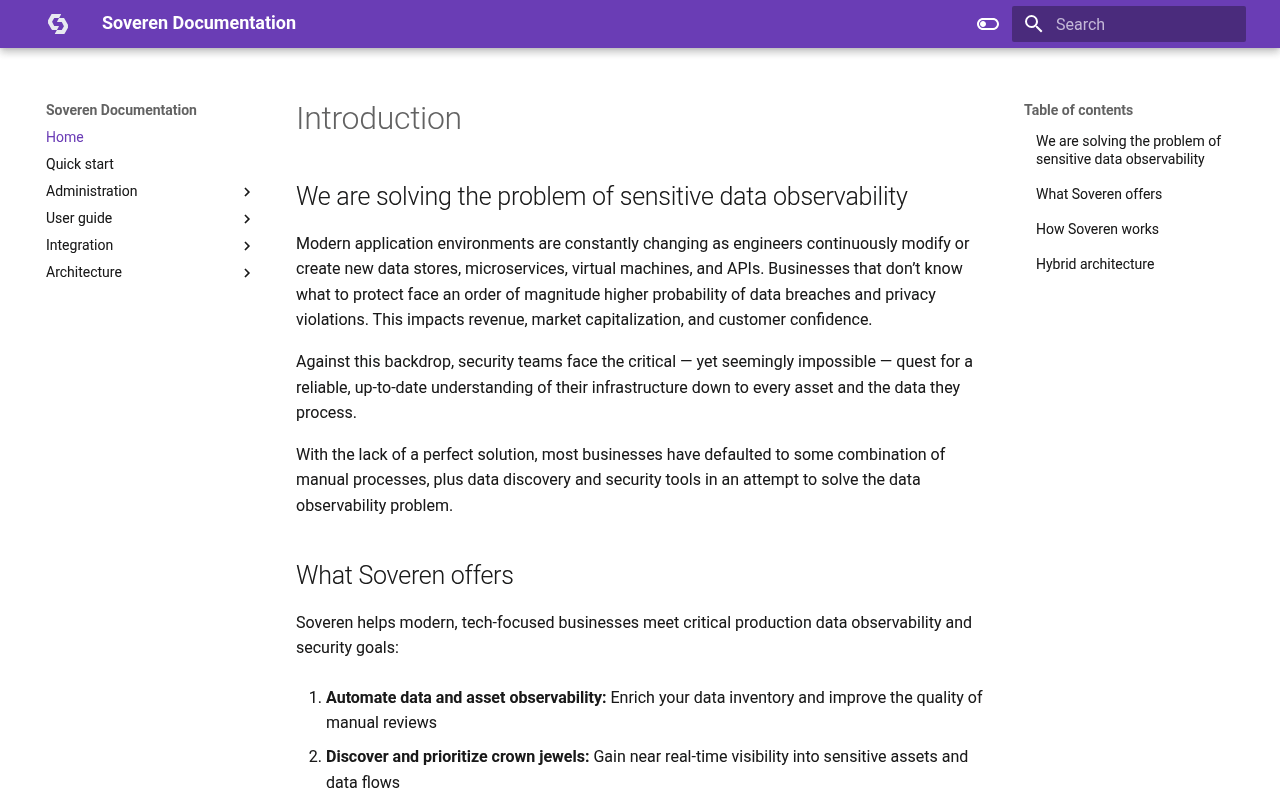Click the Soveren Documentation sidebar heading
The image size is (1280, 800).
tap(121, 110)
